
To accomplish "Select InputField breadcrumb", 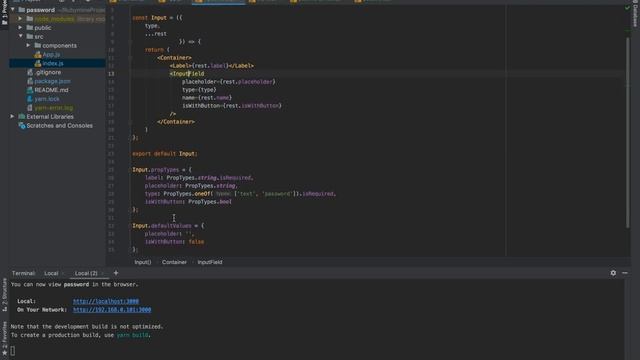I will coord(210,262).
